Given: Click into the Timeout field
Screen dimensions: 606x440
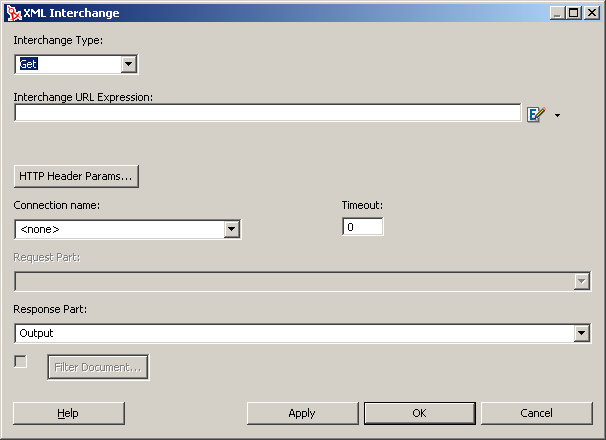Looking at the screenshot, I should pyautogui.click(x=363, y=227).
